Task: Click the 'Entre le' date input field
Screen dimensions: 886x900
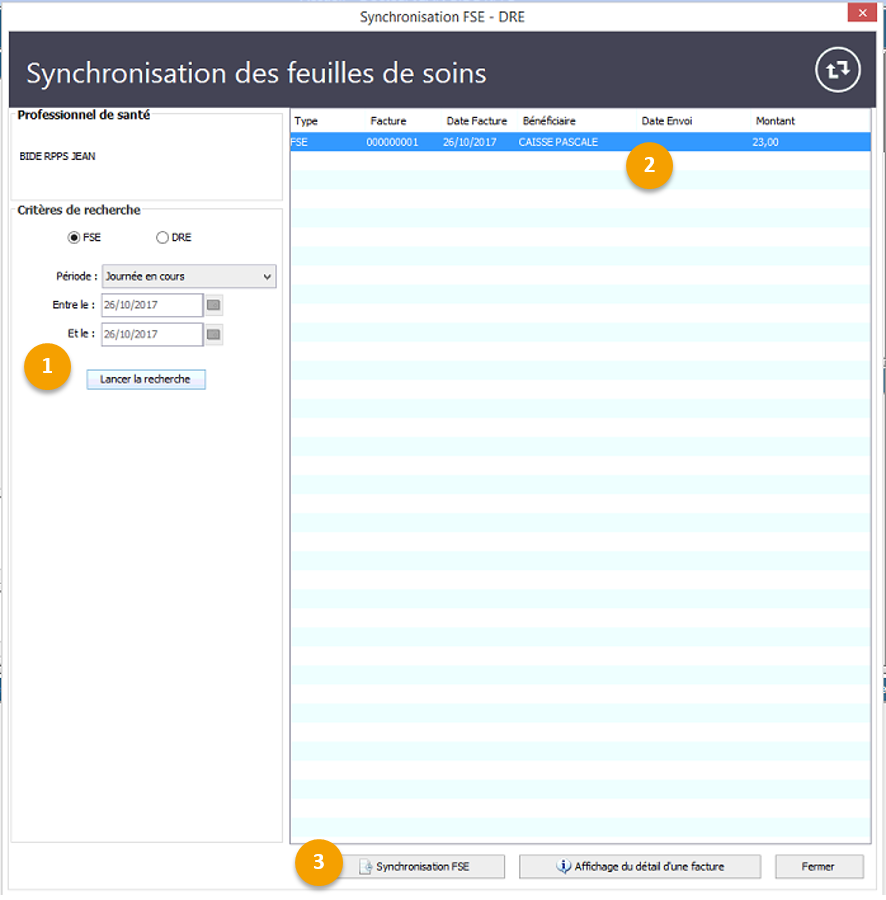Action: click(x=152, y=305)
